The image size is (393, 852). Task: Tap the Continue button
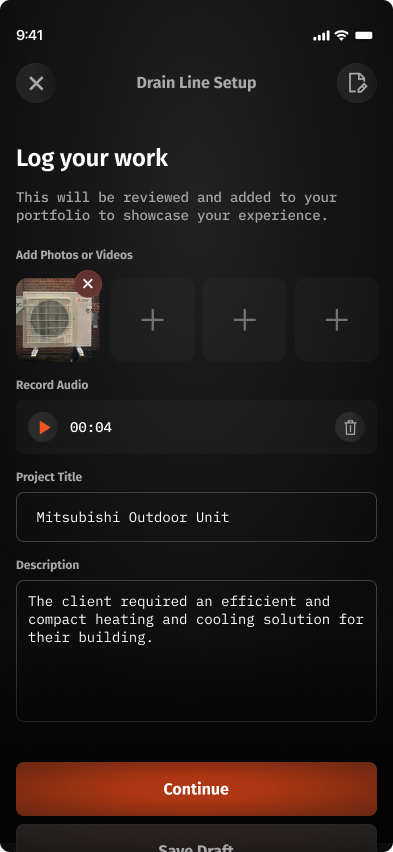(x=196, y=789)
